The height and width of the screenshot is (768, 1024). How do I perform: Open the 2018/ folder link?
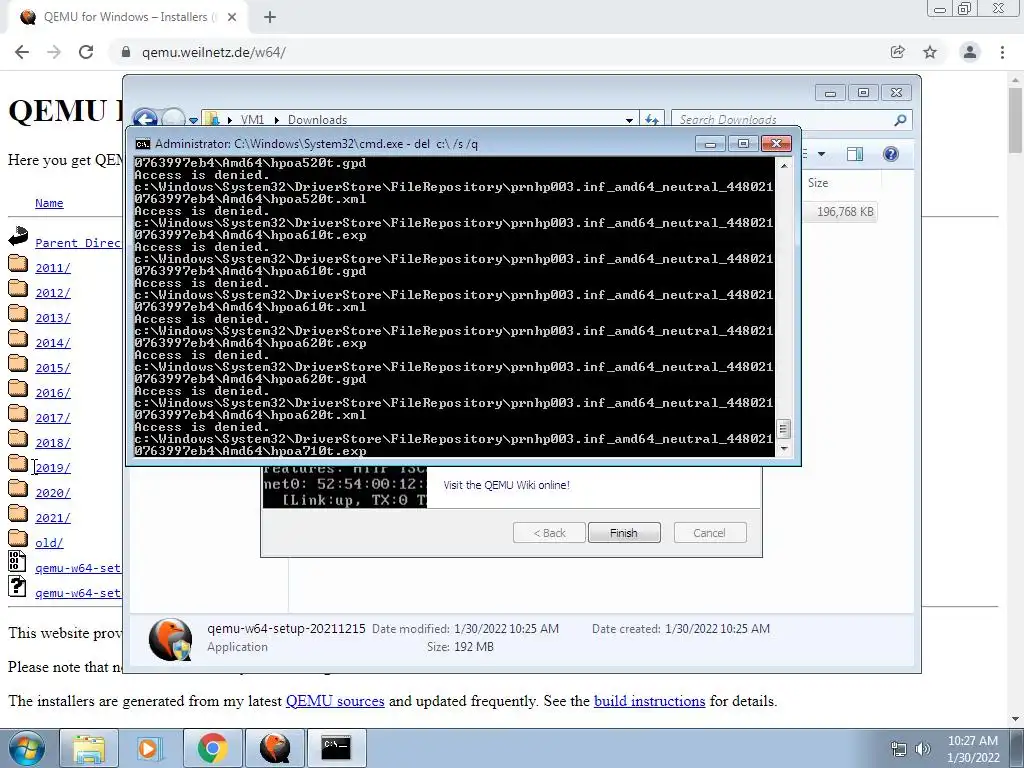[53, 443]
